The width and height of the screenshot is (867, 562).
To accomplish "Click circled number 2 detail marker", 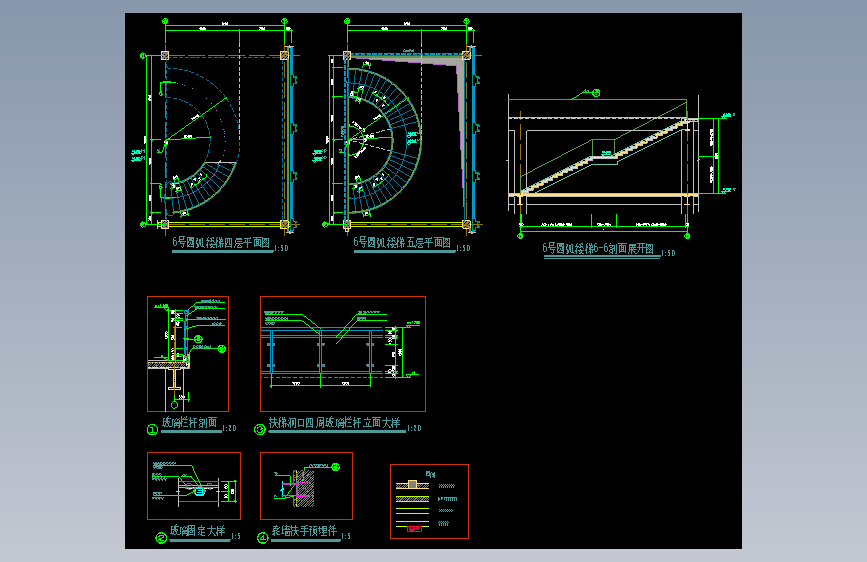I will [161, 538].
